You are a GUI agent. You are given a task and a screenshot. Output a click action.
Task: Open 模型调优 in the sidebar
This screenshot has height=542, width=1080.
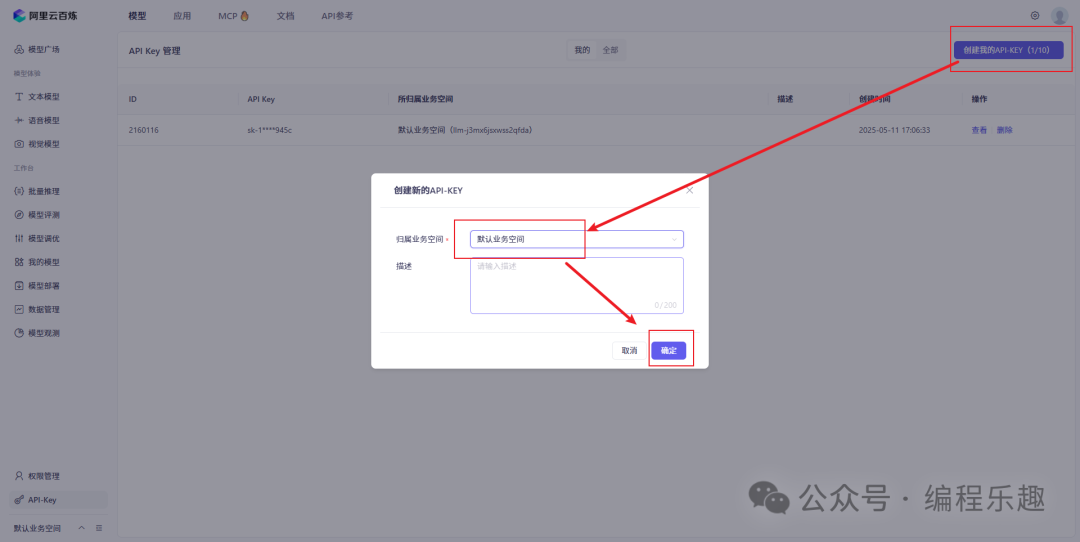(x=37, y=238)
